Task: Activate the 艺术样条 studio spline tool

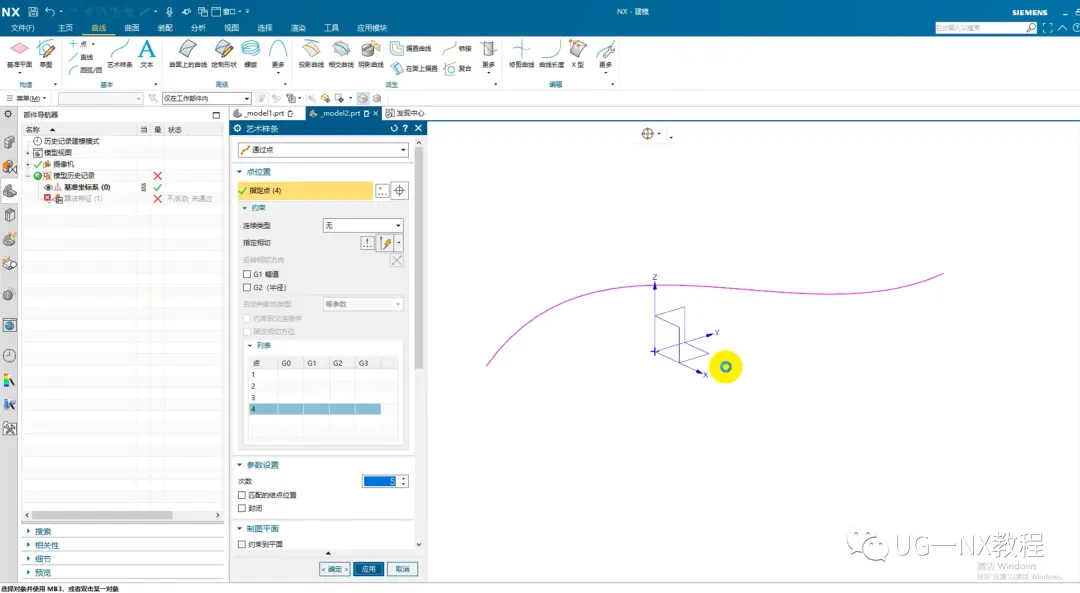Action: [120, 54]
